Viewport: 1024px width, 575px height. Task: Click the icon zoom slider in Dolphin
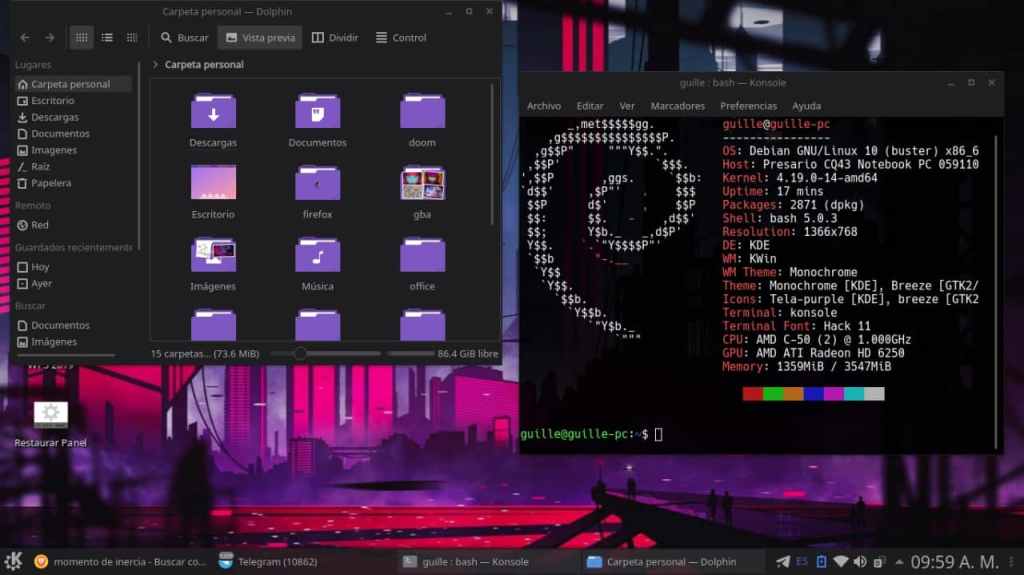point(300,354)
